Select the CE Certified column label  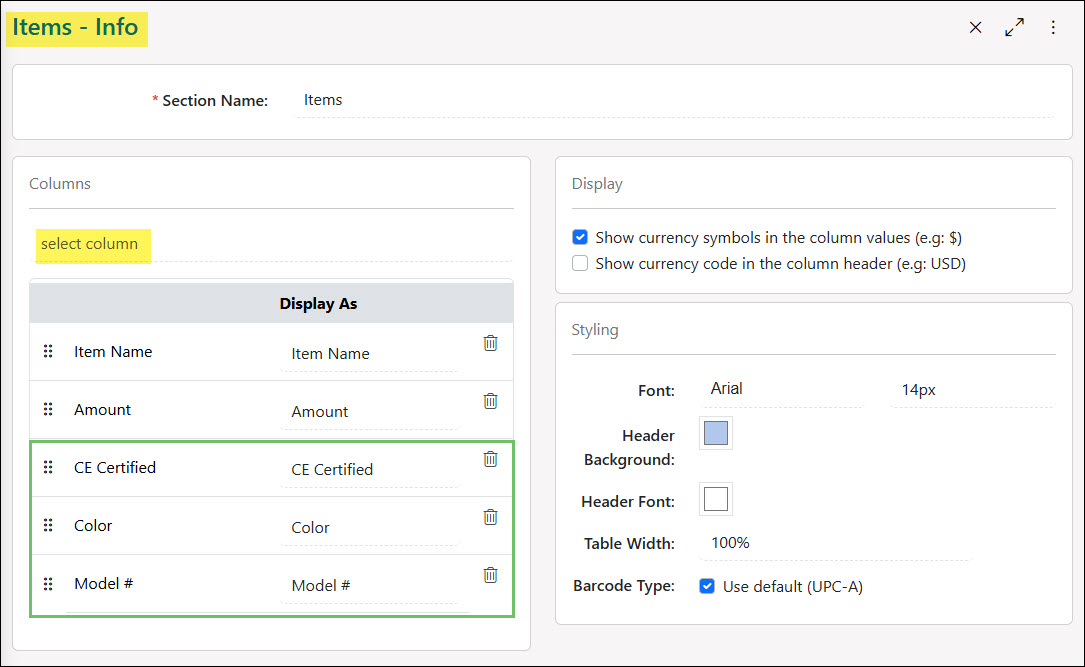pyautogui.click(x=115, y=468)
